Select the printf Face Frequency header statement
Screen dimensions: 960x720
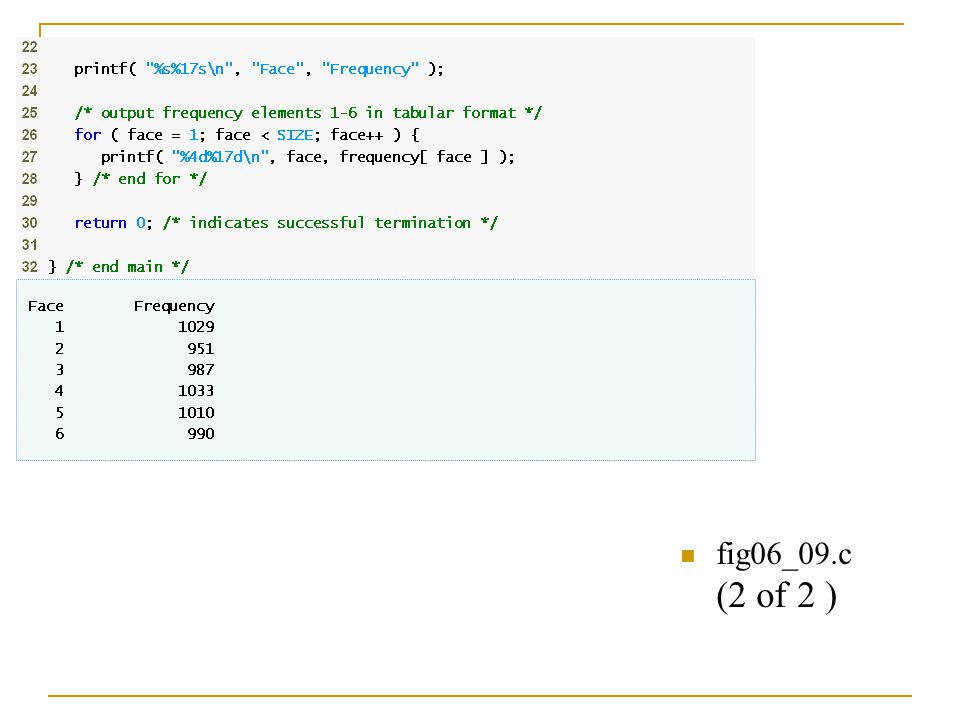click(x=258, y=69)
